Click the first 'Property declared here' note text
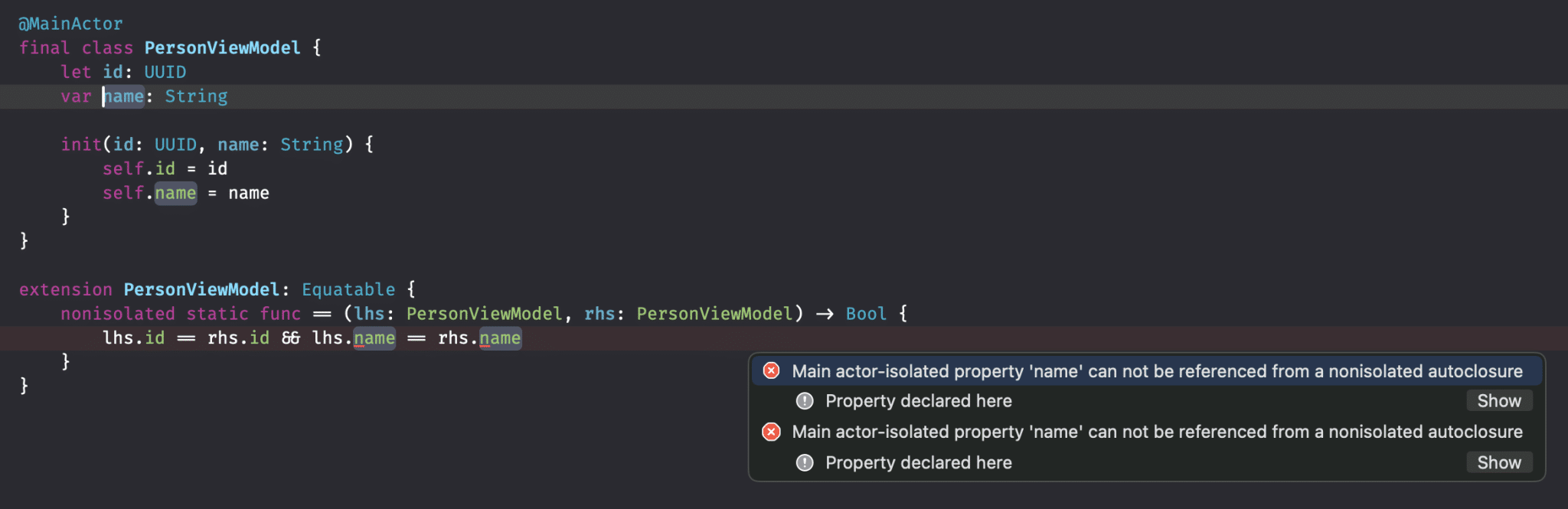The width and height of the screenshot is (1568, 509). coord(918,401)
